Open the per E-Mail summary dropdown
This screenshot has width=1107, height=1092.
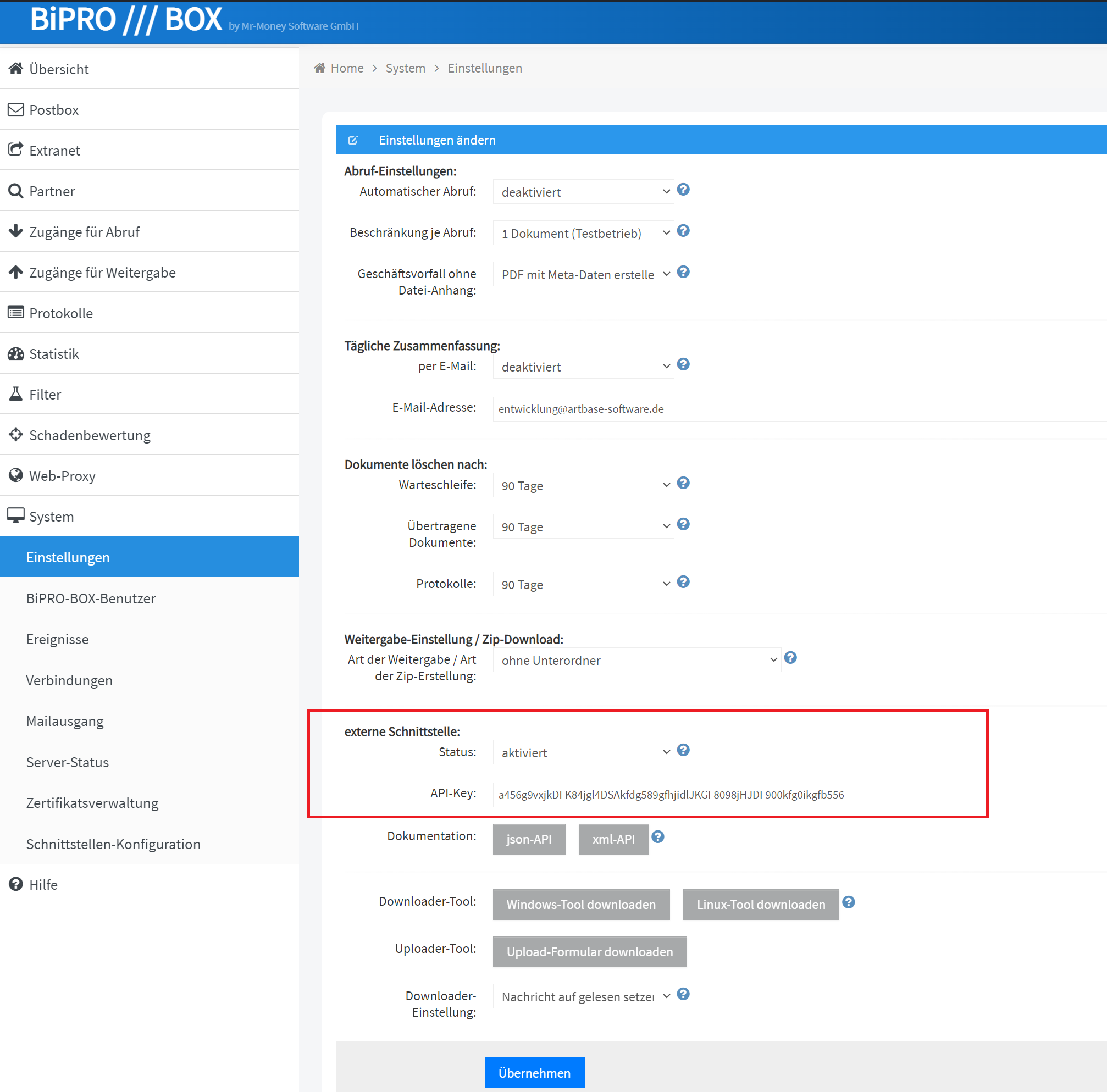tap(583, 367)
